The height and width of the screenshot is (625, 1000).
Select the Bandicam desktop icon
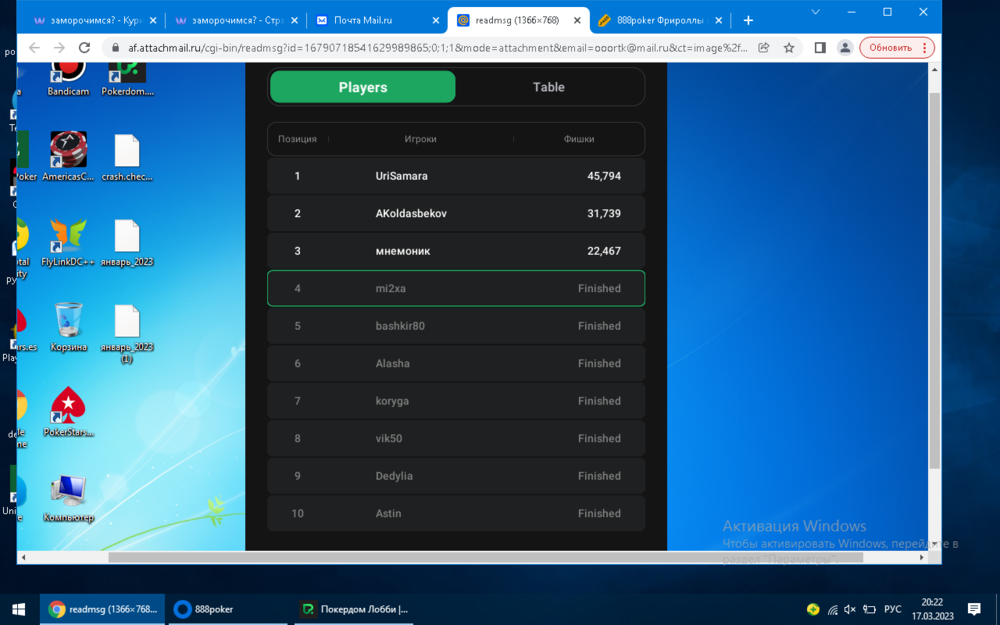pos(68,72)
